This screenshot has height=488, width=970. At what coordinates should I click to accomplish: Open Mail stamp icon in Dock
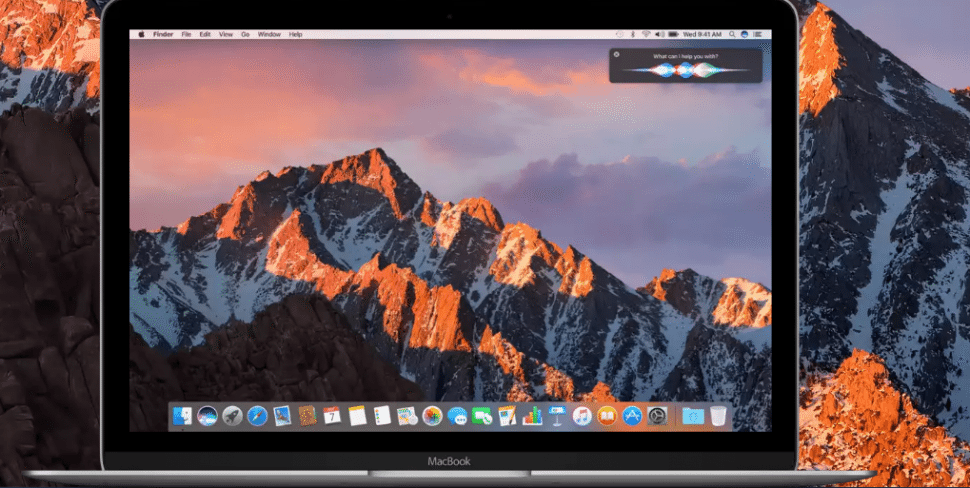[x=282, y=416]
